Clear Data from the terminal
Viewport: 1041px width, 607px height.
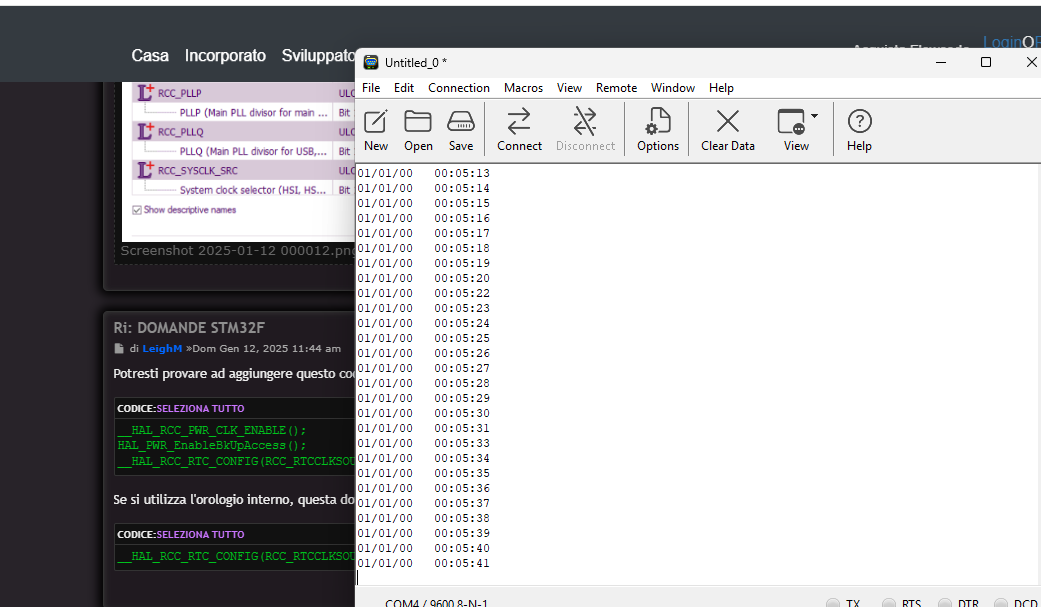coord(728,130)
